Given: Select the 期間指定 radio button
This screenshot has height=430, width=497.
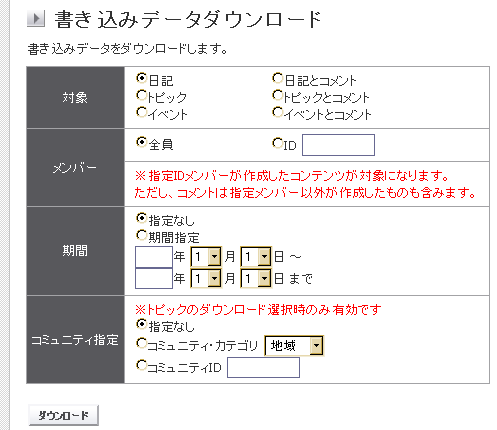Looking at the screenshot, I should click(141, 235).
